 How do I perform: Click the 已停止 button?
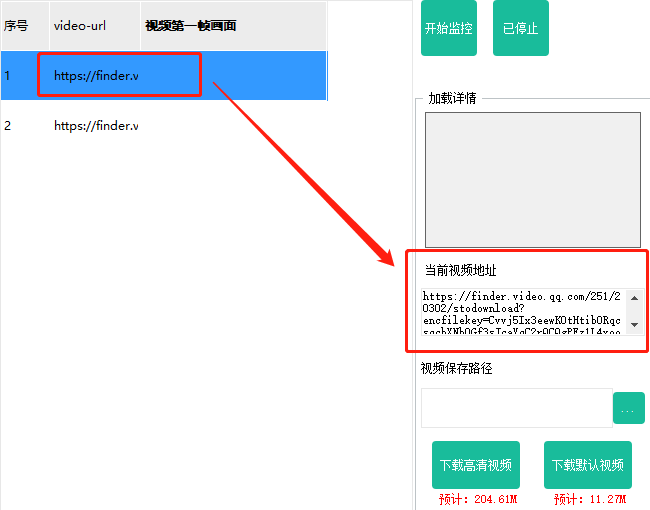click(520, 29)
